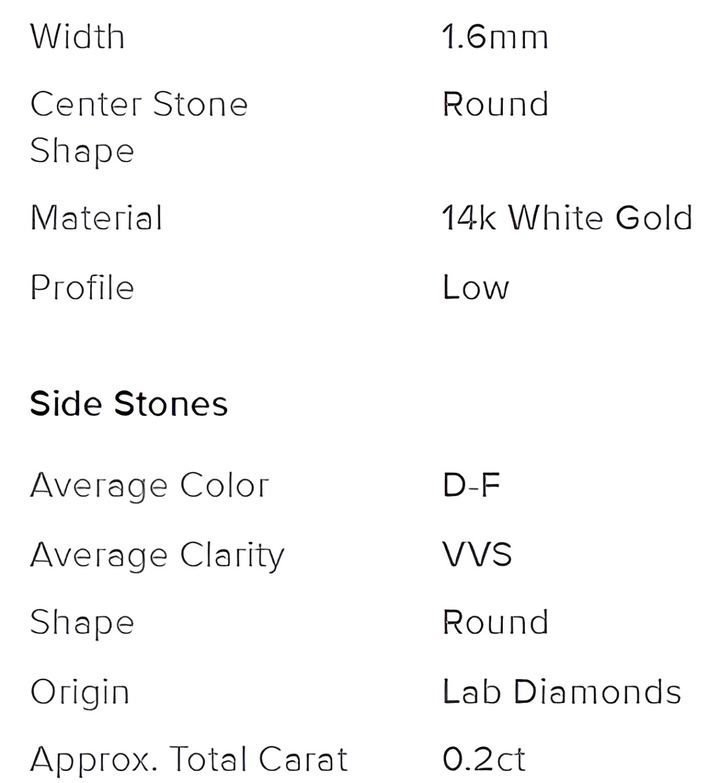
Task: Click the word Gold in Material value
Action: 654,218
